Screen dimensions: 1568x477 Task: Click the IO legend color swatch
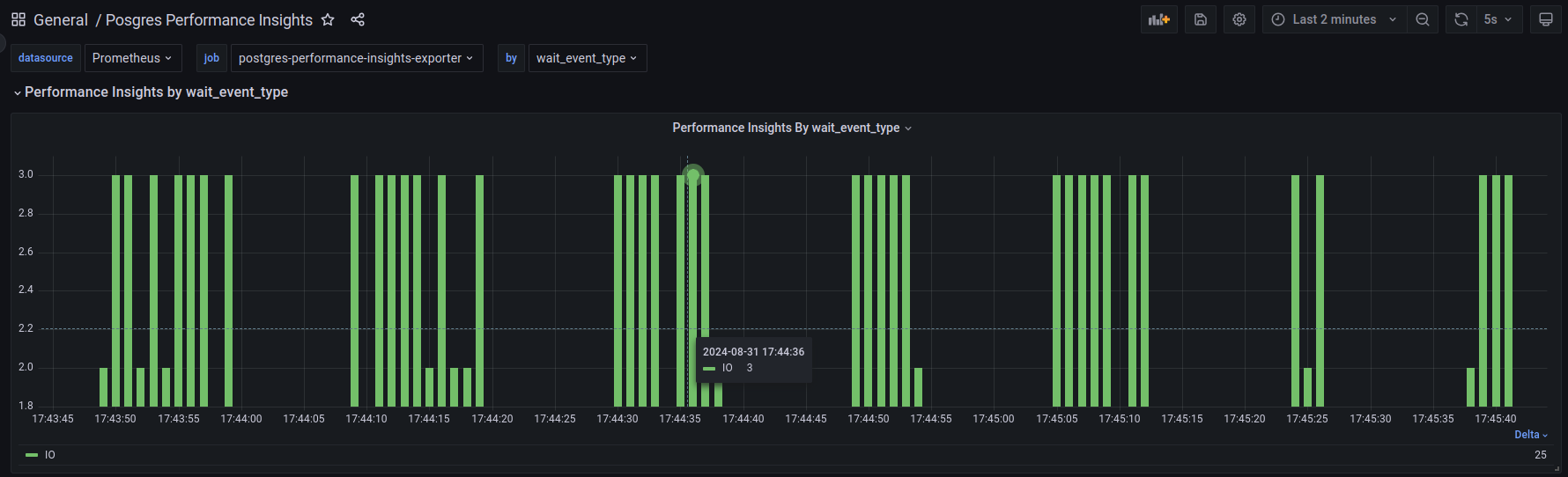pos(32,455)
